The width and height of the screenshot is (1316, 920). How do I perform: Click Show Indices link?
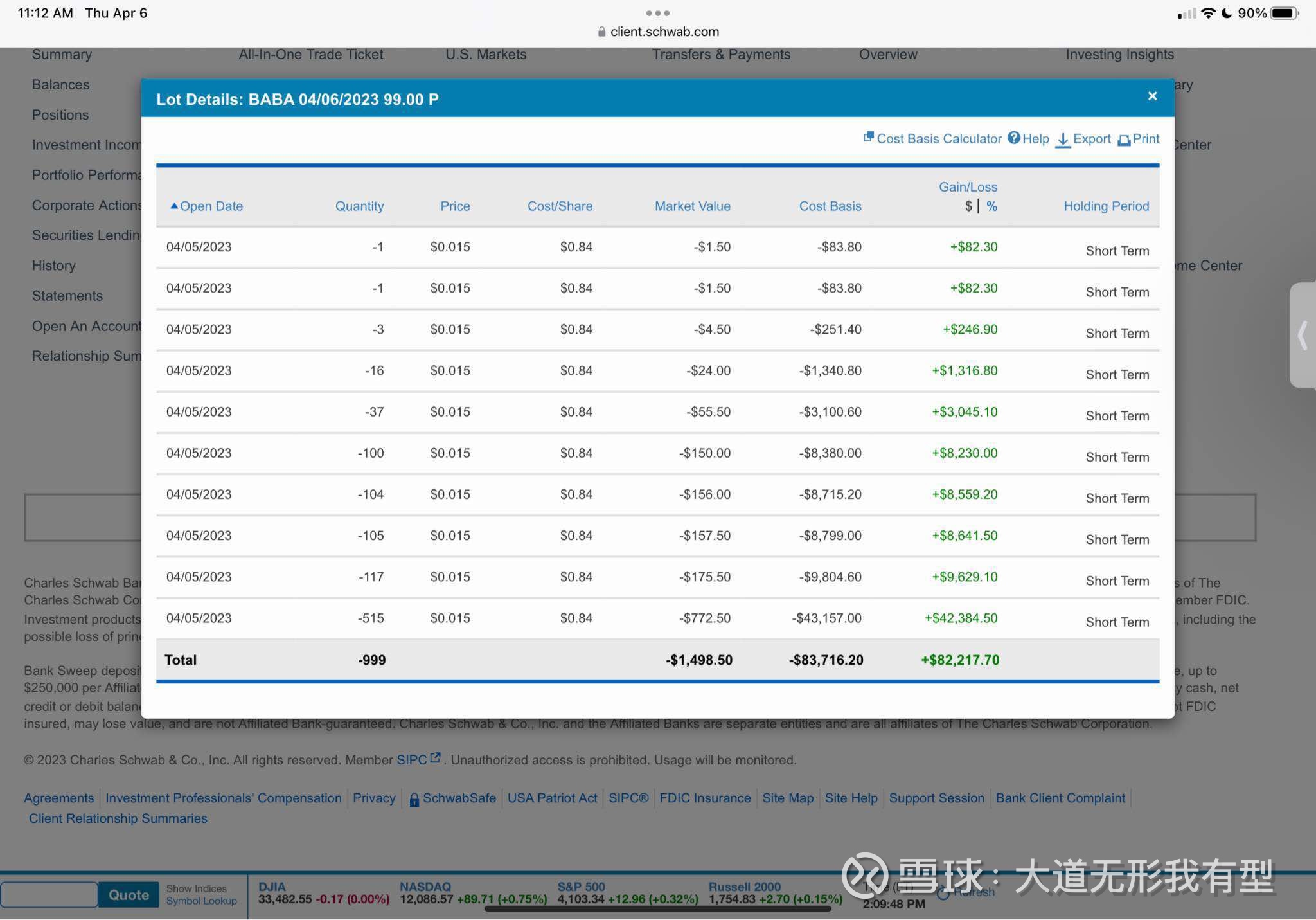196,888
